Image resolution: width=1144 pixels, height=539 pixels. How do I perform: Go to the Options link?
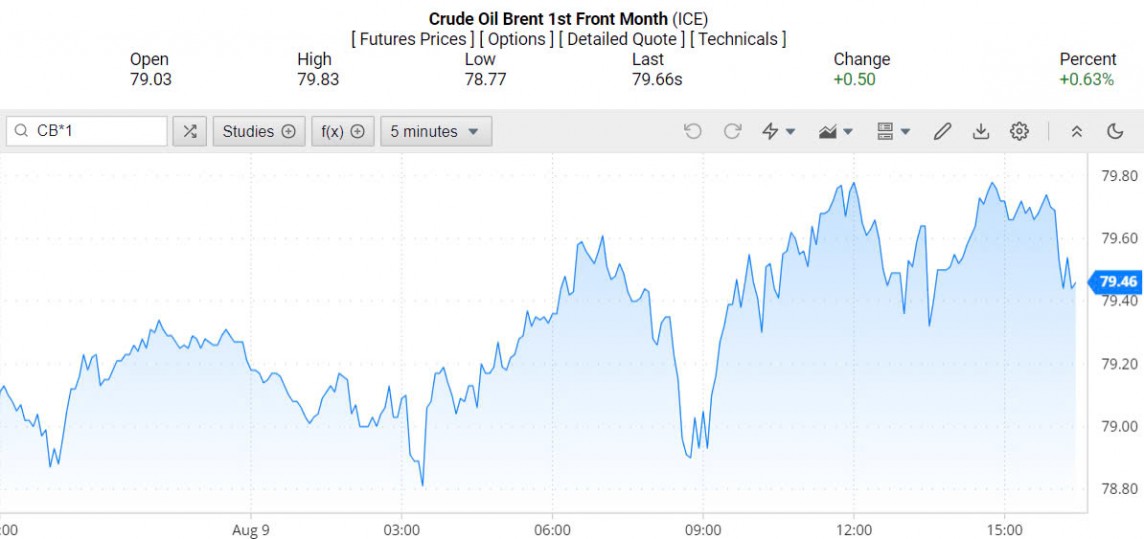point(516,39)
